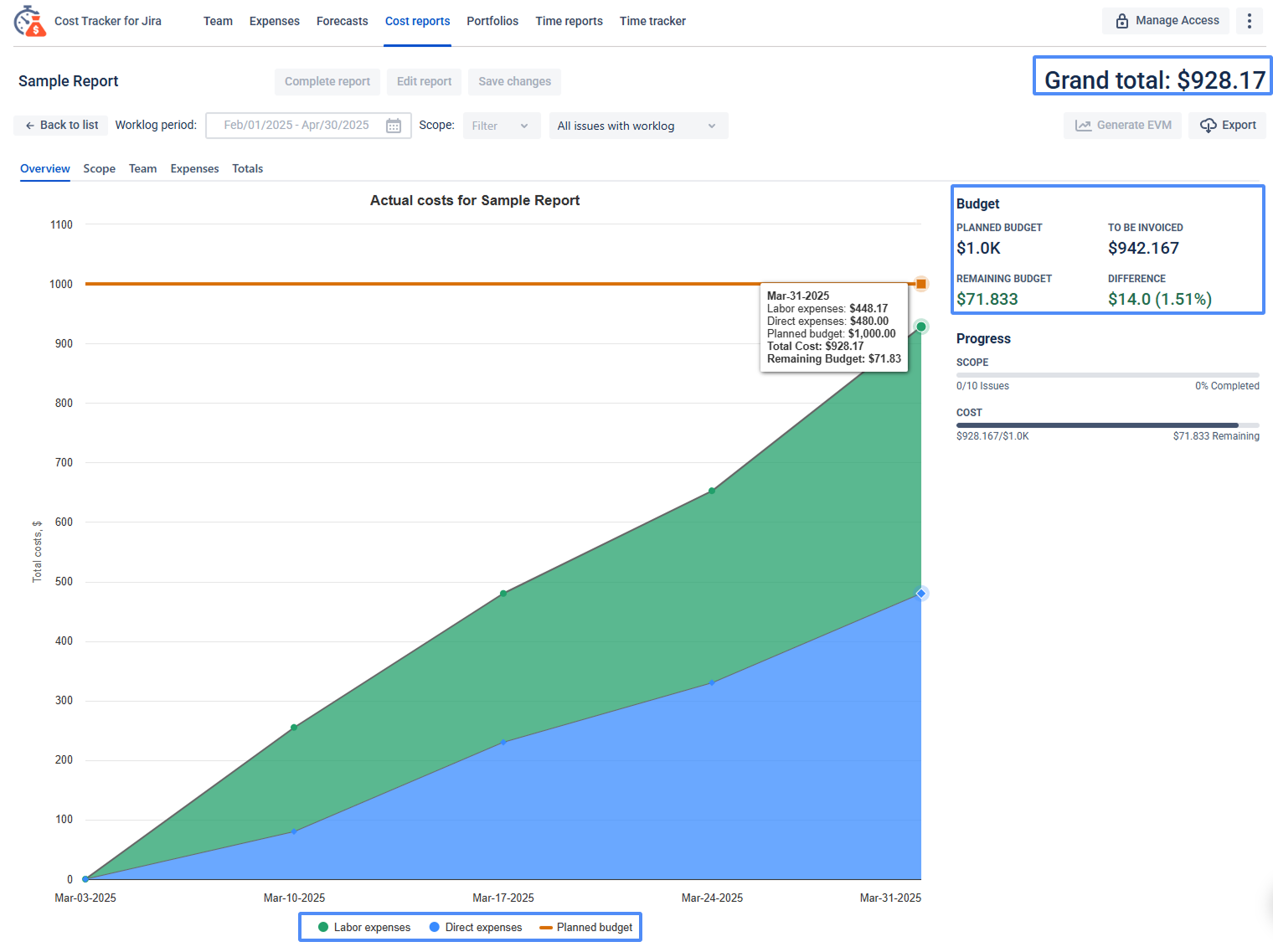Image resolution: width=1273 pixels, height=952 pixels.
Task: Click the Mar-17-2025 labor expenses data point
Action: (x=503, y=594)
